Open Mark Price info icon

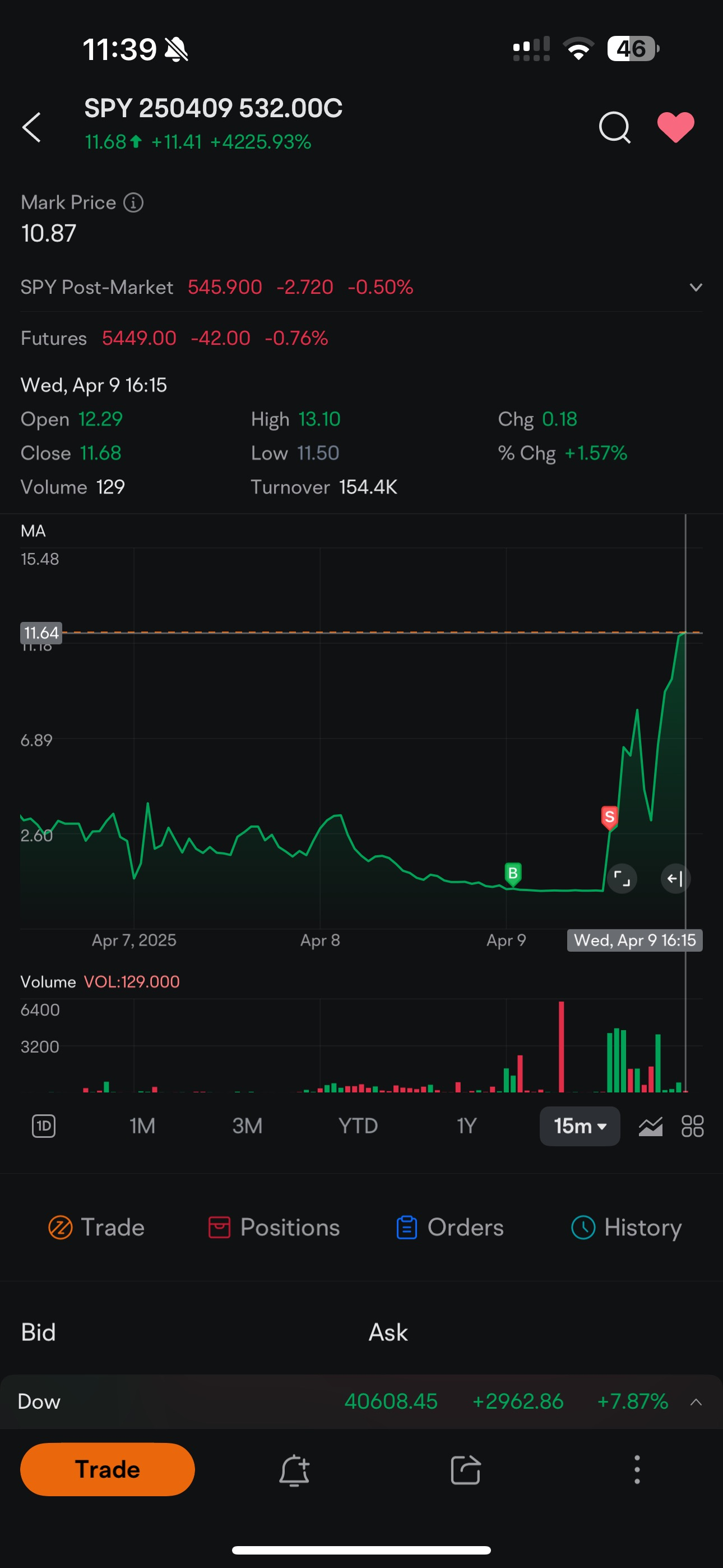pos(133,202)
